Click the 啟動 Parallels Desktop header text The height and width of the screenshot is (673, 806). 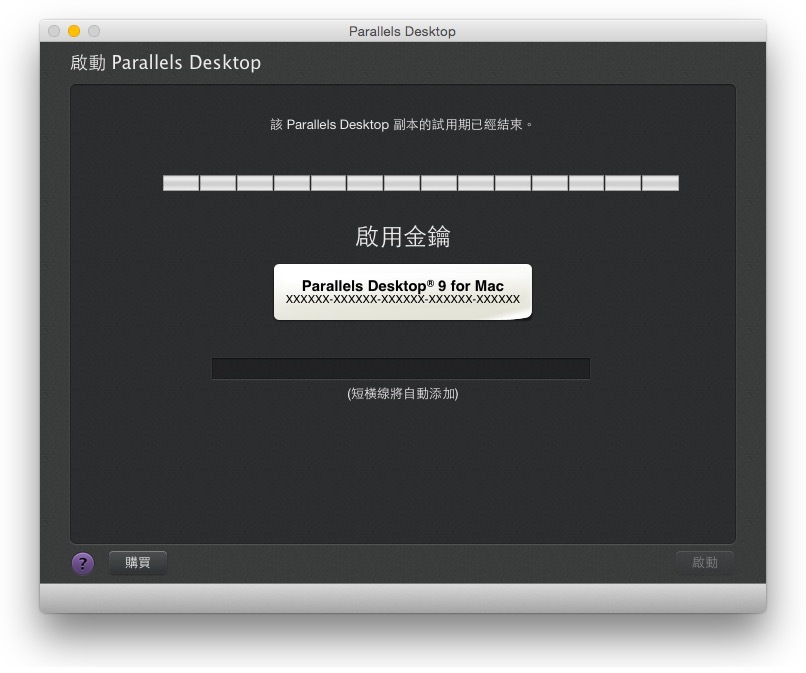coord(166,63)
